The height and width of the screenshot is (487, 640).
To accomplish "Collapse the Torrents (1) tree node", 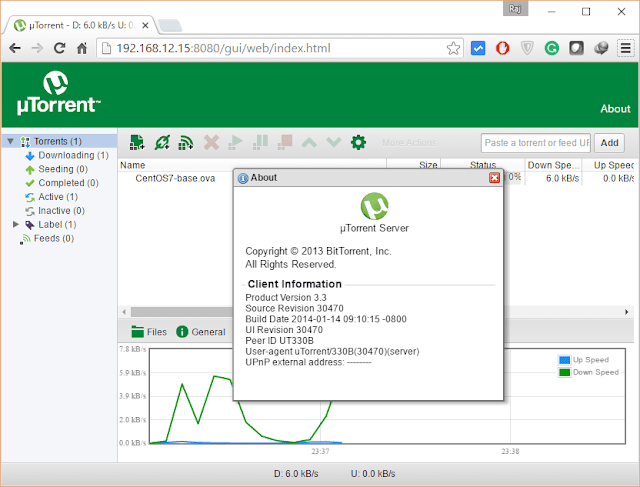I will 11,141.
